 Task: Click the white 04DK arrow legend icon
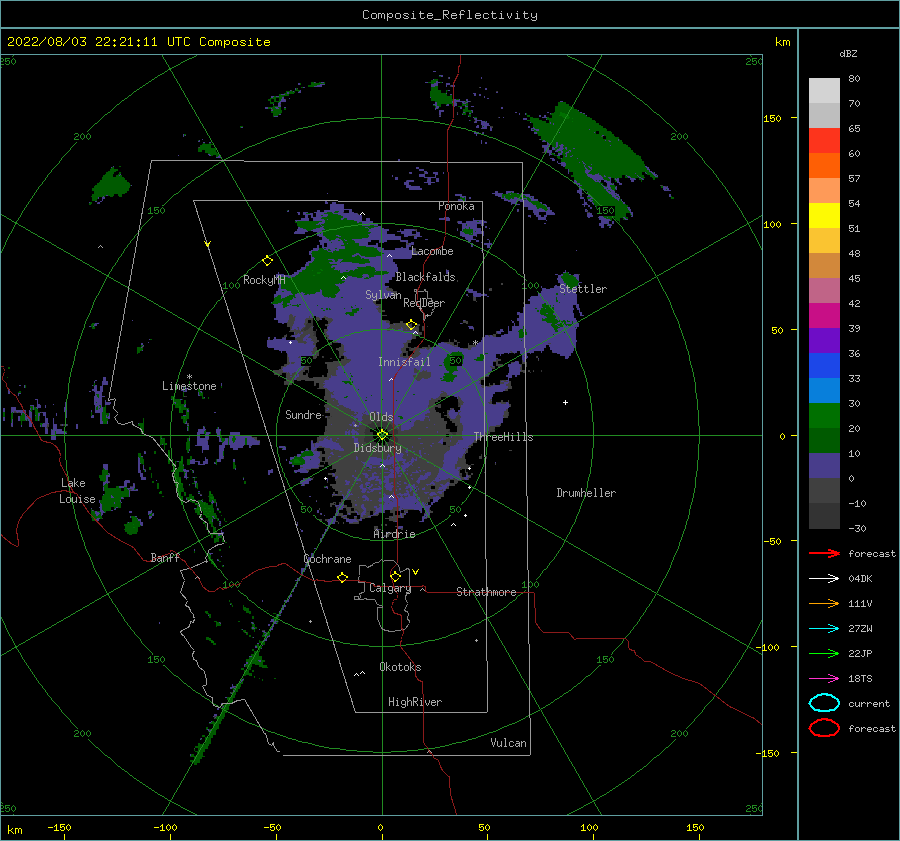point(824,579)
